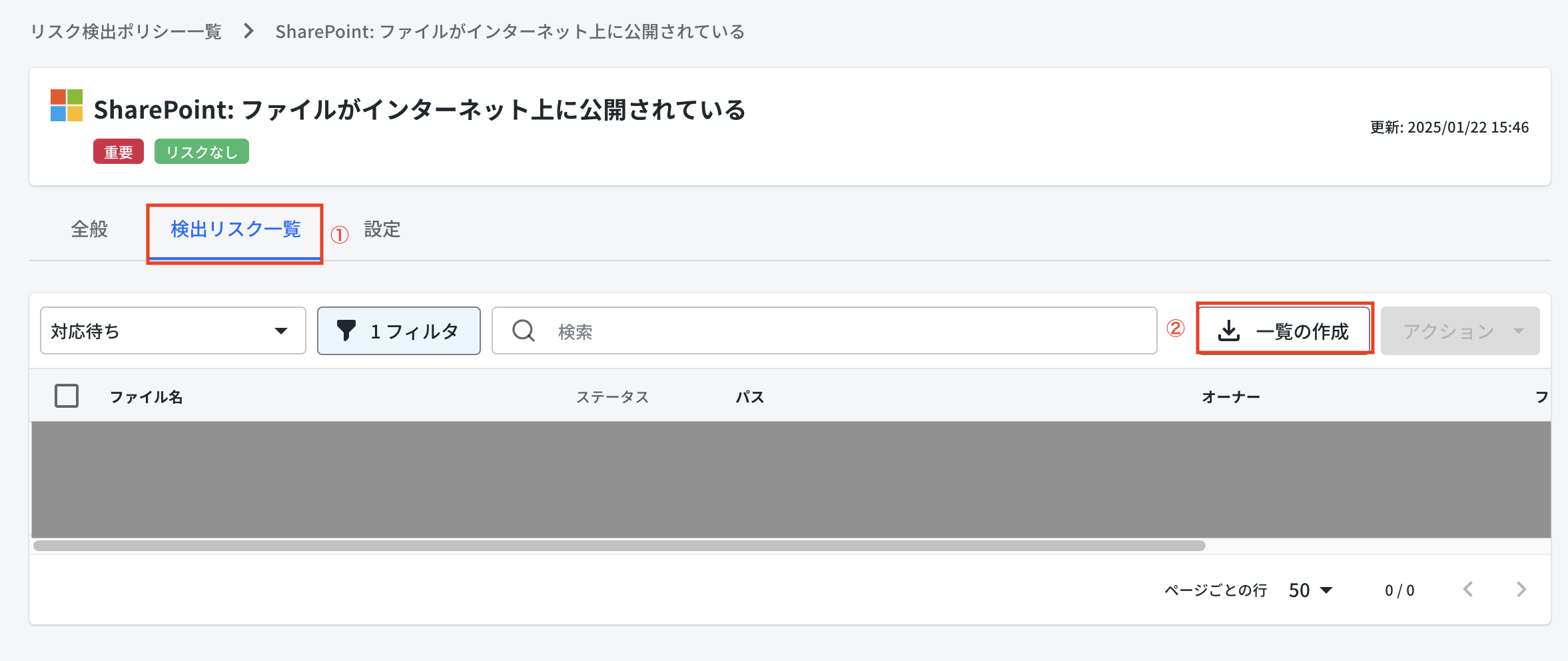Image resolution: width=1568 pixels, height=661 pixels.
Task: Go to previous page arrow
Action: click(x=1468, y=589)
